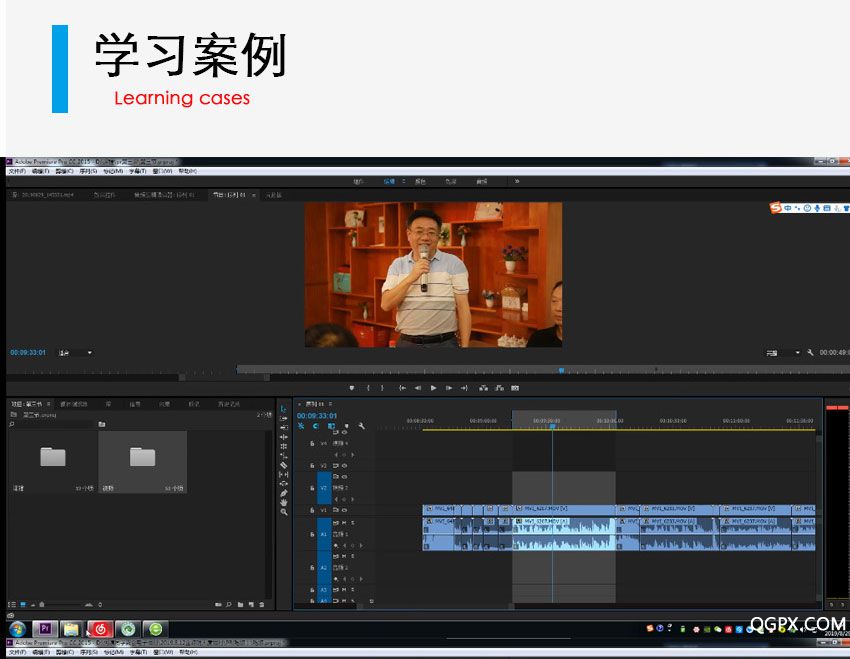
Task: Open the 字幕(T) menu
Action: [138, 171]
